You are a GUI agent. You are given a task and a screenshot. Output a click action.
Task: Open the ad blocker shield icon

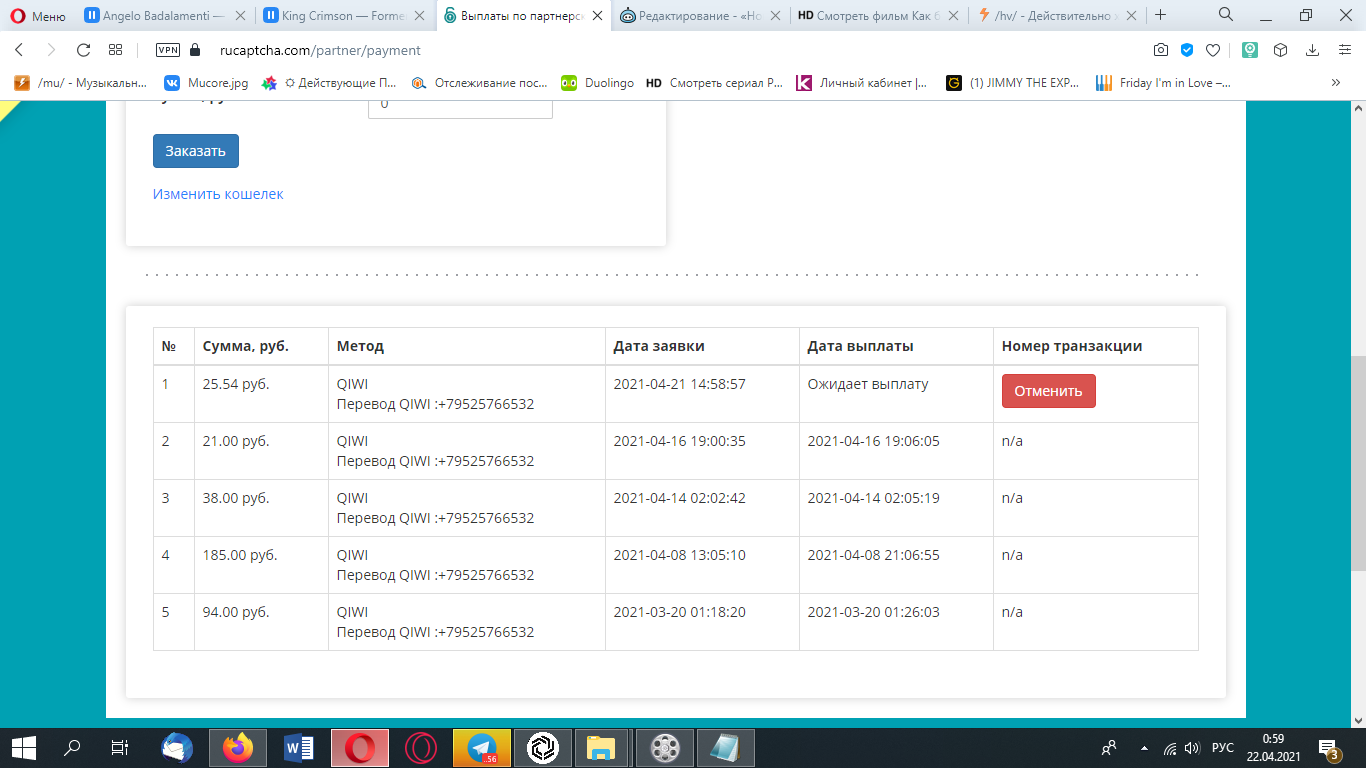coord(1187,50)
